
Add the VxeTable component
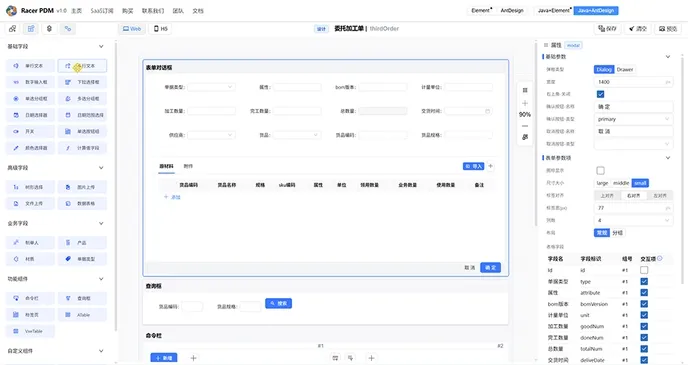pyautogui.click(x=30, y=331)
